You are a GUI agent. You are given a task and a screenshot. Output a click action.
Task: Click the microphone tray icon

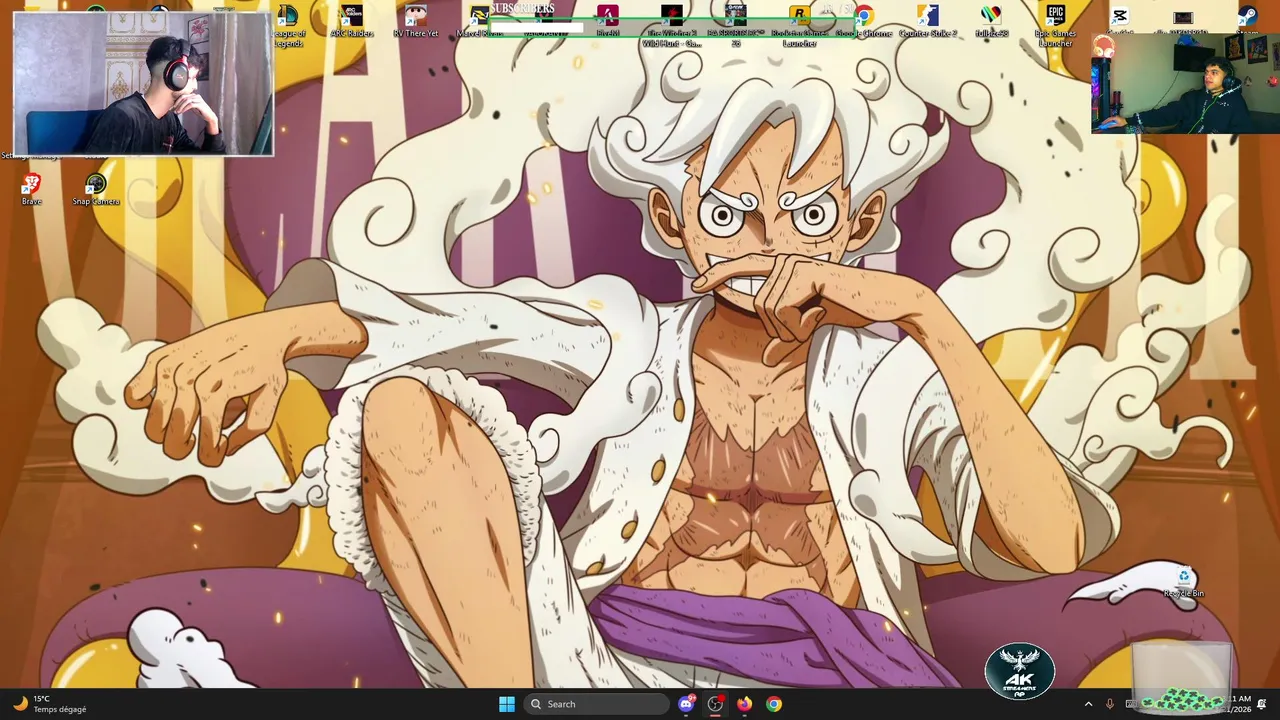coord(1109,704)
